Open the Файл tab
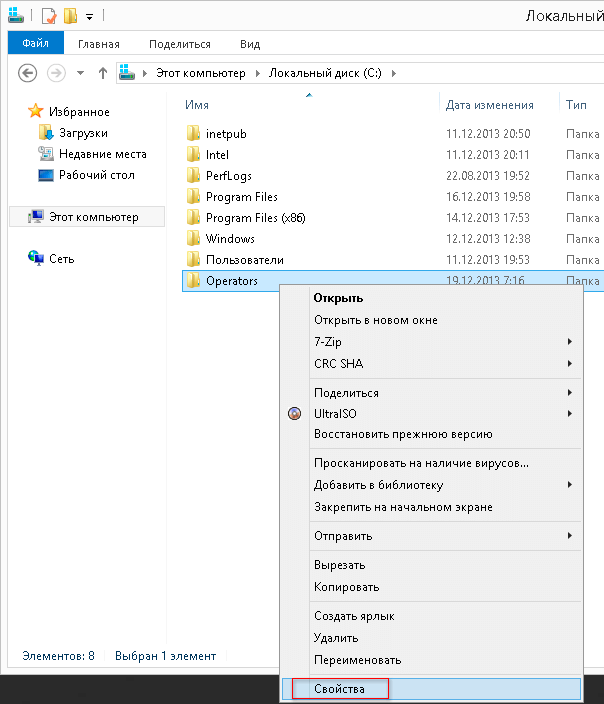The image size is (604, 704). pyautogui.click(x=35, y=43)
